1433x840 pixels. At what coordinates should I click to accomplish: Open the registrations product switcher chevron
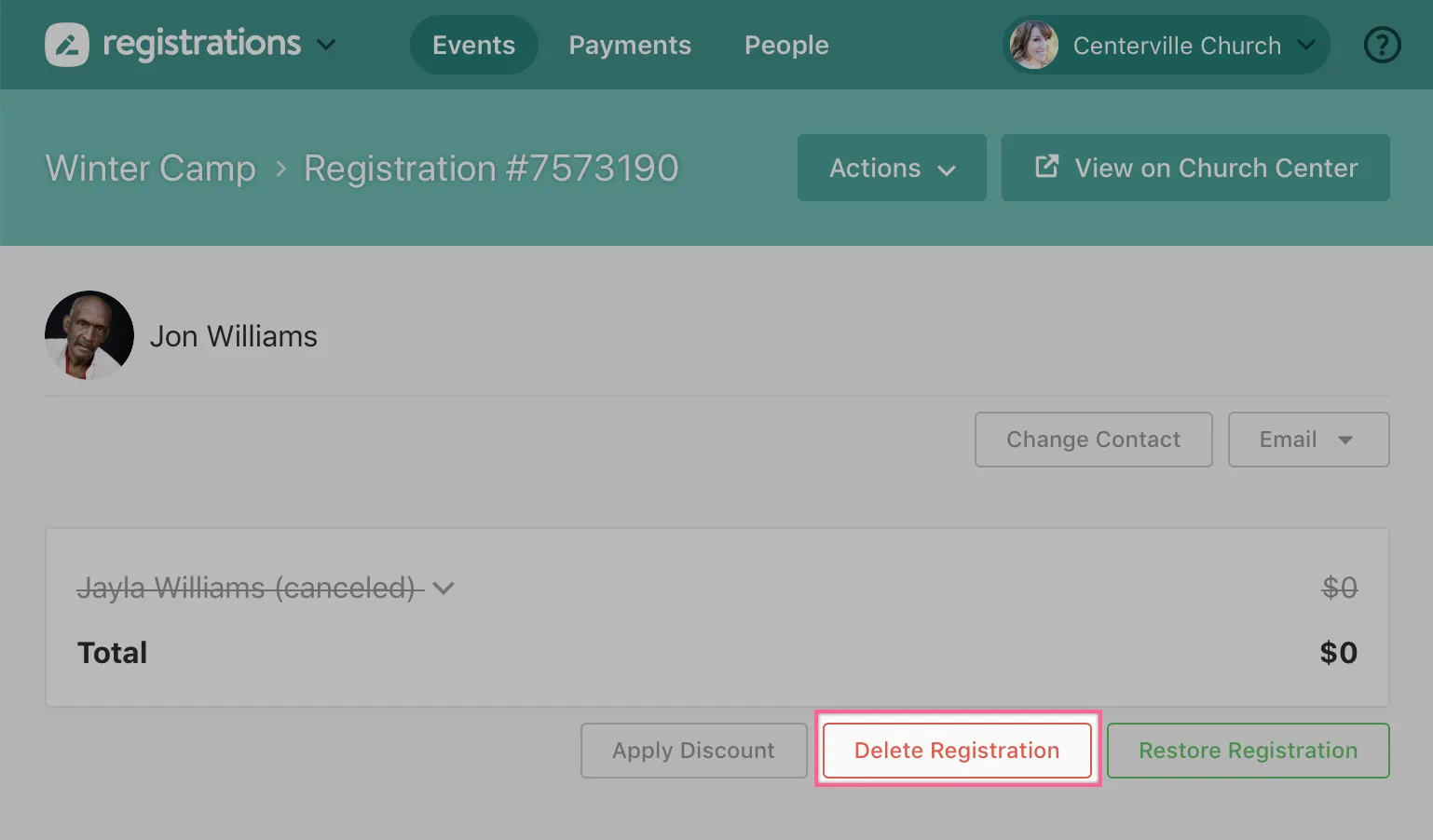pyautogui.click(x=326, y=45)
